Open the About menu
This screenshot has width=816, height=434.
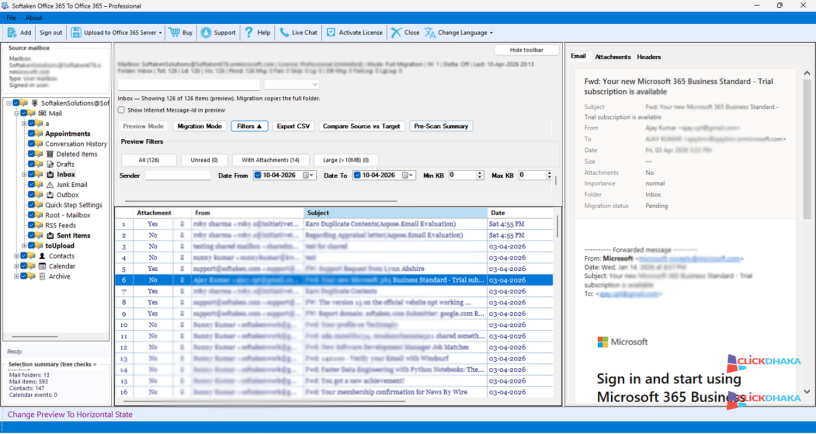34,18
